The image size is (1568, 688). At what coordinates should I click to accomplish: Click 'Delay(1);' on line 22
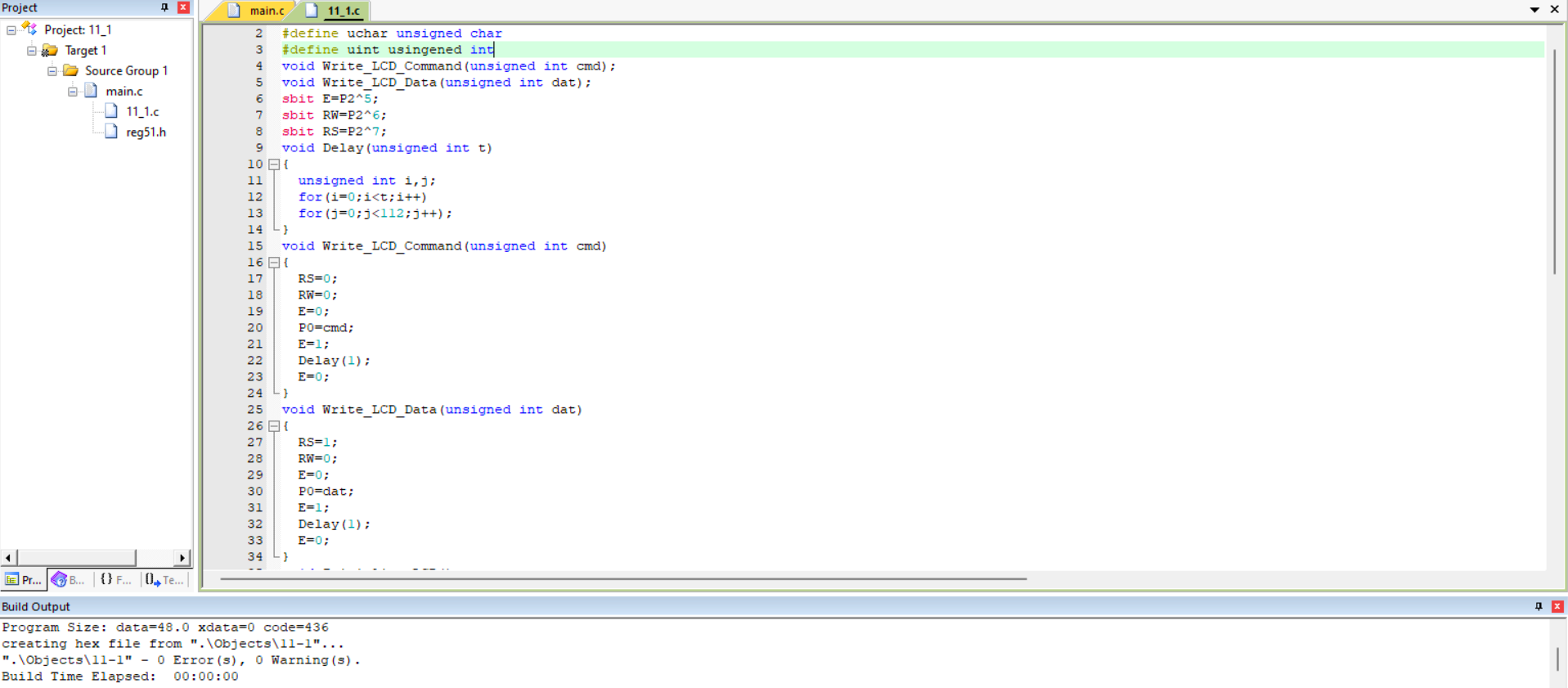(334, 361)
